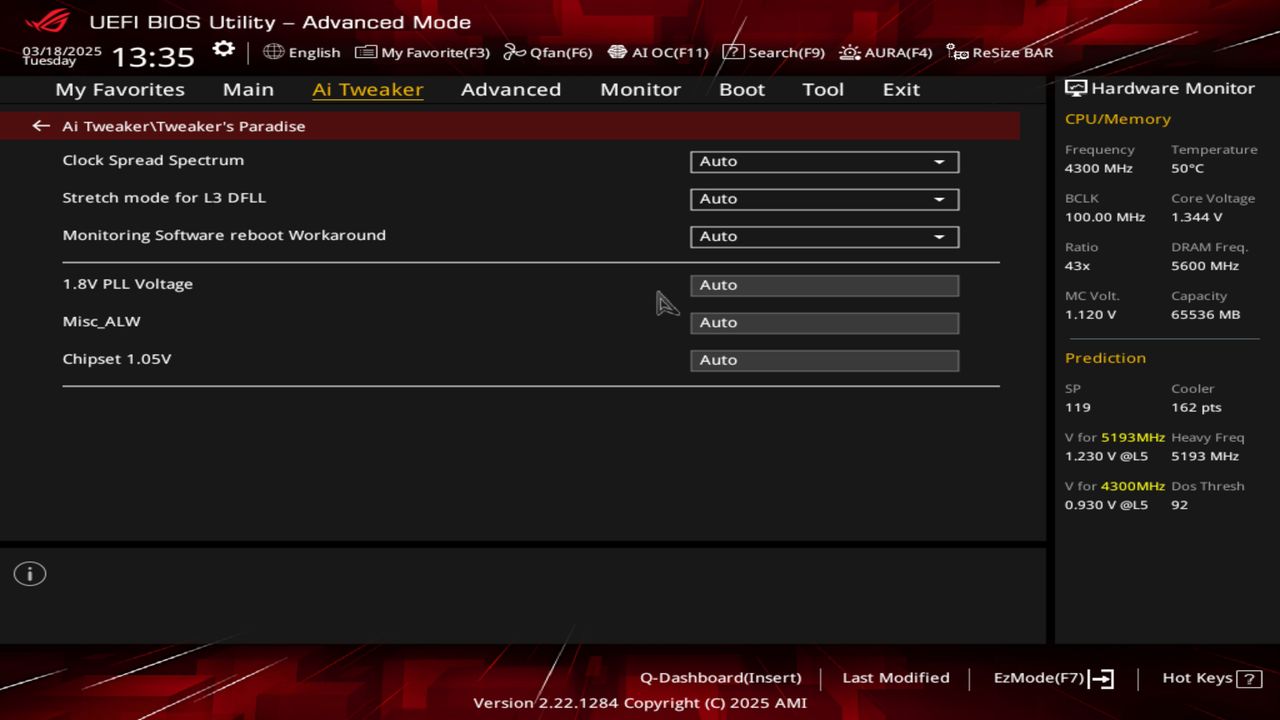
Task: Click the CPU/Memory section heading
Action: [x=1118, y=119]
